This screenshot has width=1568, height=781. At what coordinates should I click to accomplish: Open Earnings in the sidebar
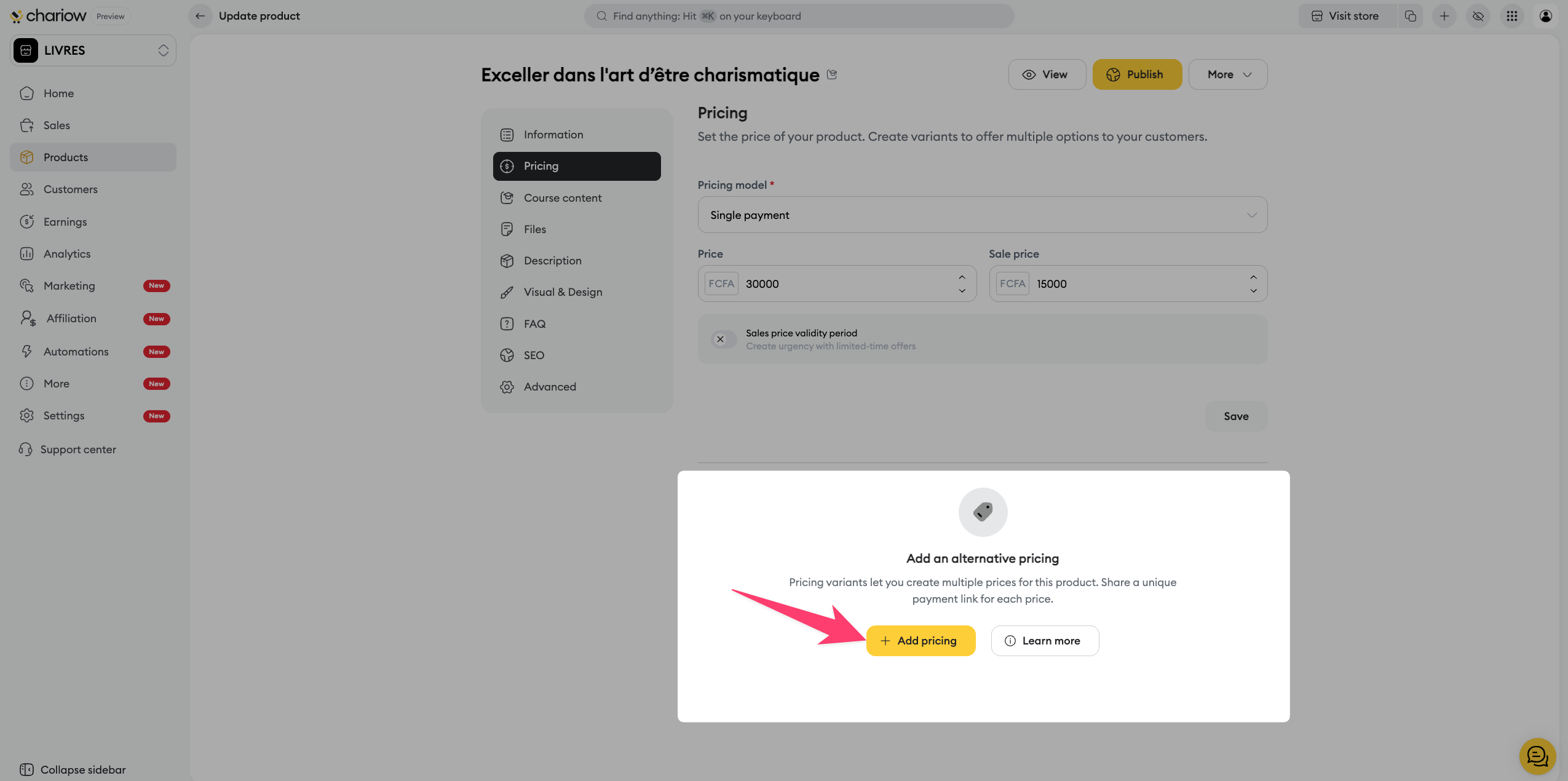tap(65, 221)
